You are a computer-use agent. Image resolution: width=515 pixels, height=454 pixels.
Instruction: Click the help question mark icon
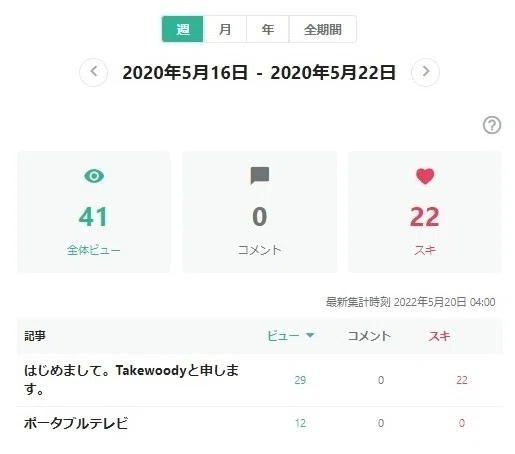[492, 125]
